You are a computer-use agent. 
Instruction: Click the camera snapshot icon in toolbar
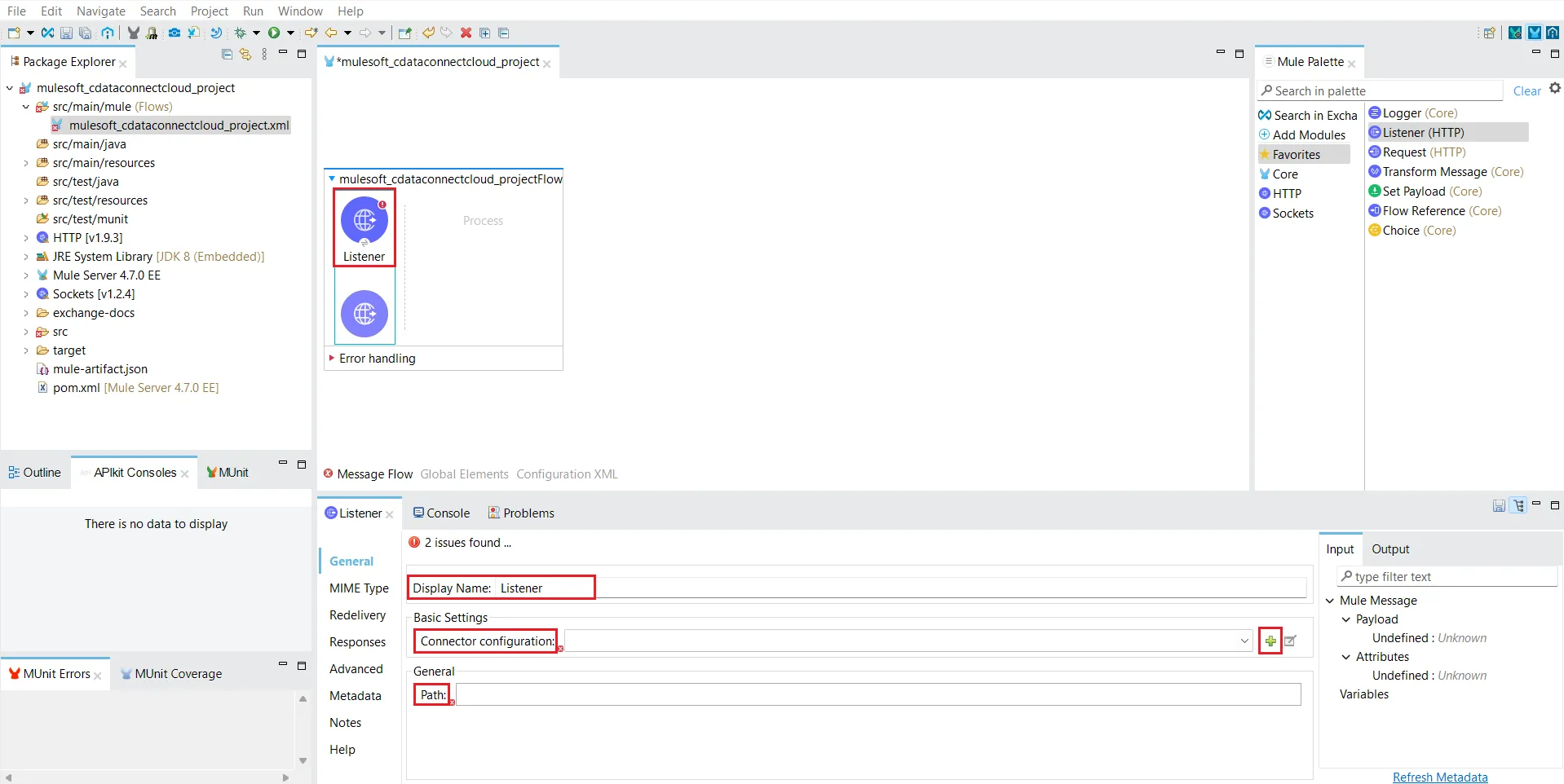174,33
